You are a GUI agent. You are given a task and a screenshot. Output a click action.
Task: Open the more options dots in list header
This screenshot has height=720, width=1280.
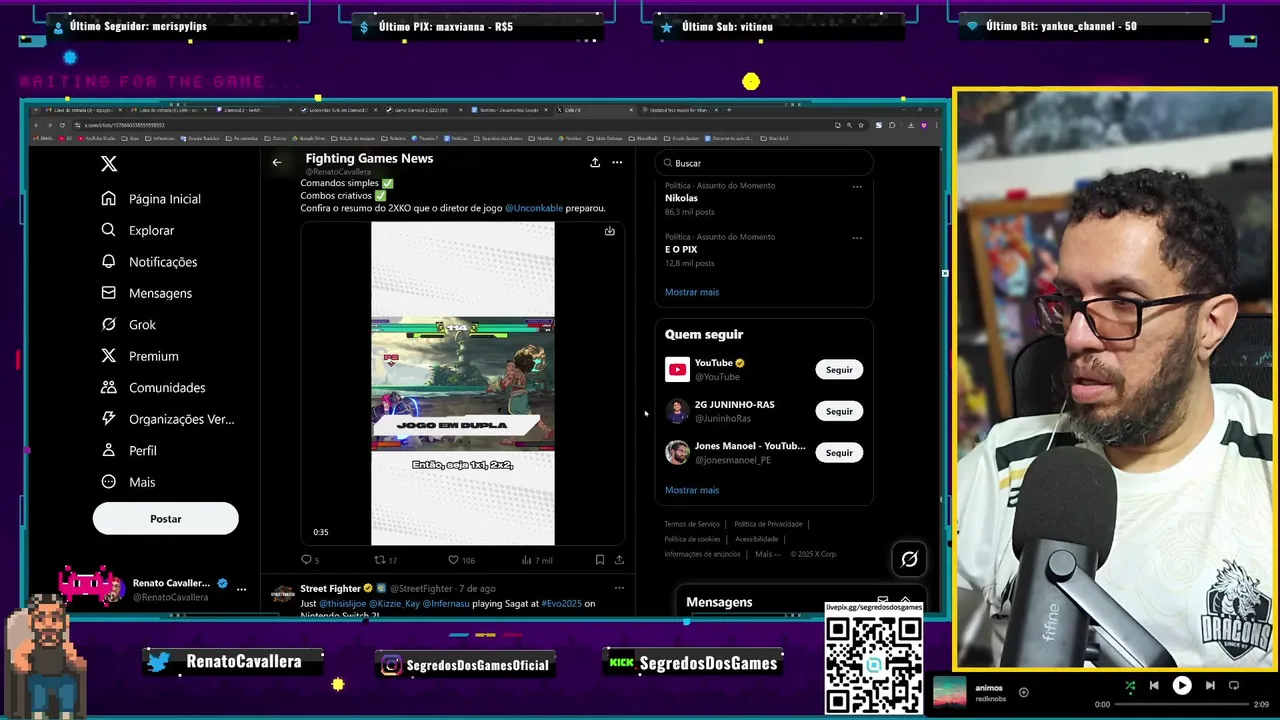617,162
